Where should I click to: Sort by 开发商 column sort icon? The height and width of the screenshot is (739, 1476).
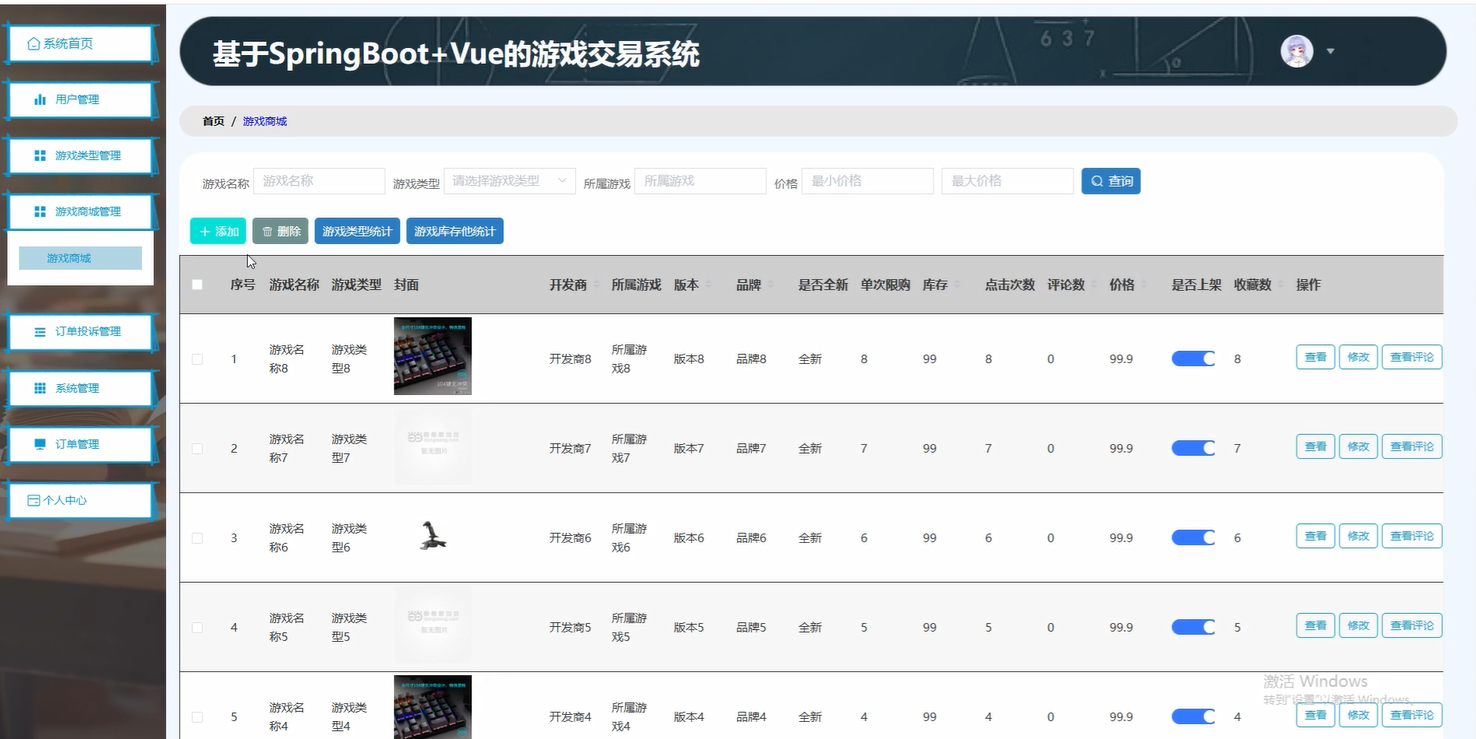click(x=596, y=285)
